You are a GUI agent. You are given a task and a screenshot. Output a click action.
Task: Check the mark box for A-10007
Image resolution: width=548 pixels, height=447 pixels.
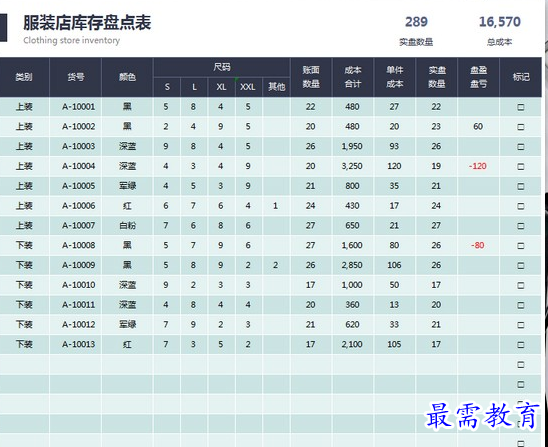(x=520, y=226)
